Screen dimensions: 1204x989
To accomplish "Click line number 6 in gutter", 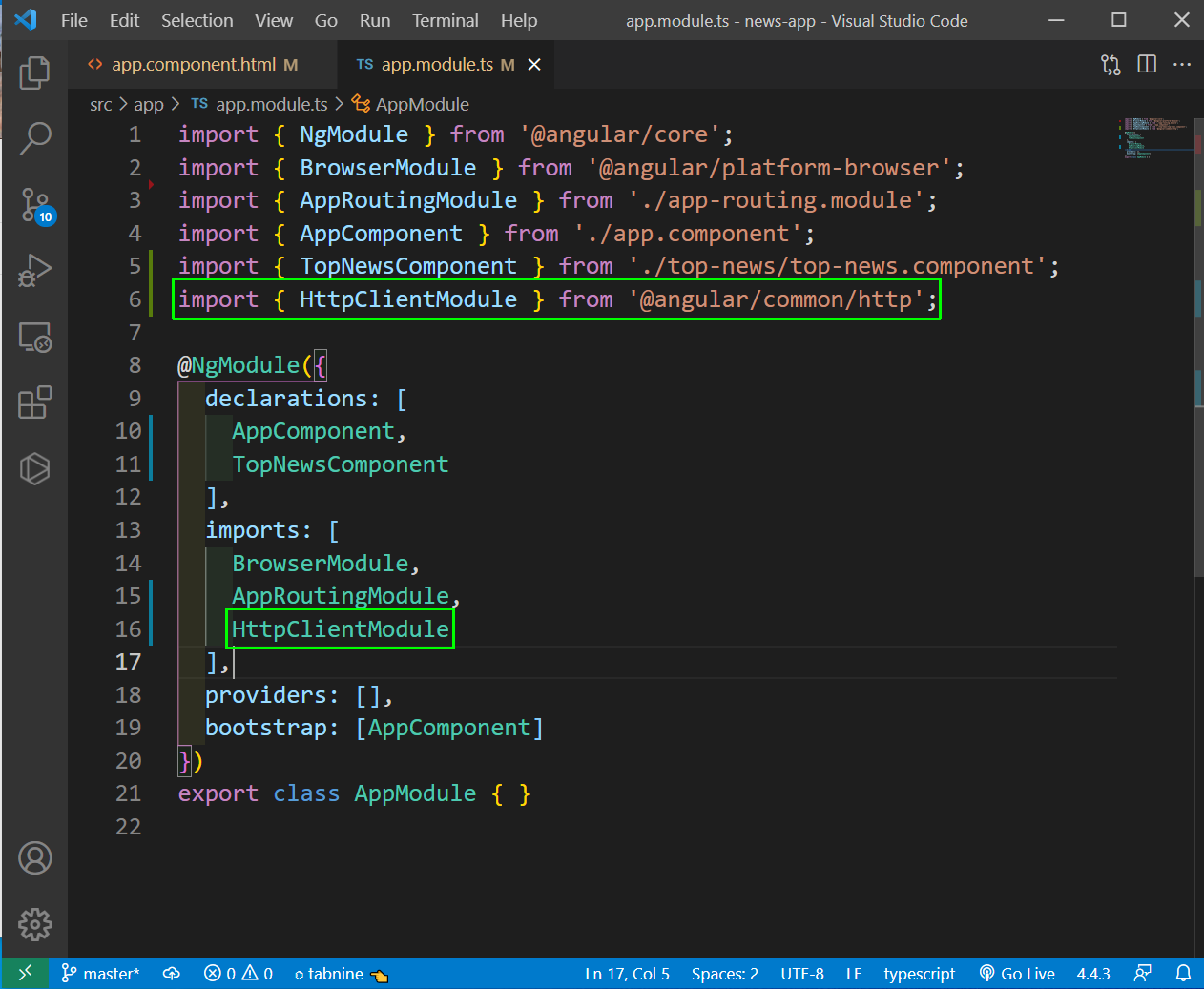I will [135, 299].
